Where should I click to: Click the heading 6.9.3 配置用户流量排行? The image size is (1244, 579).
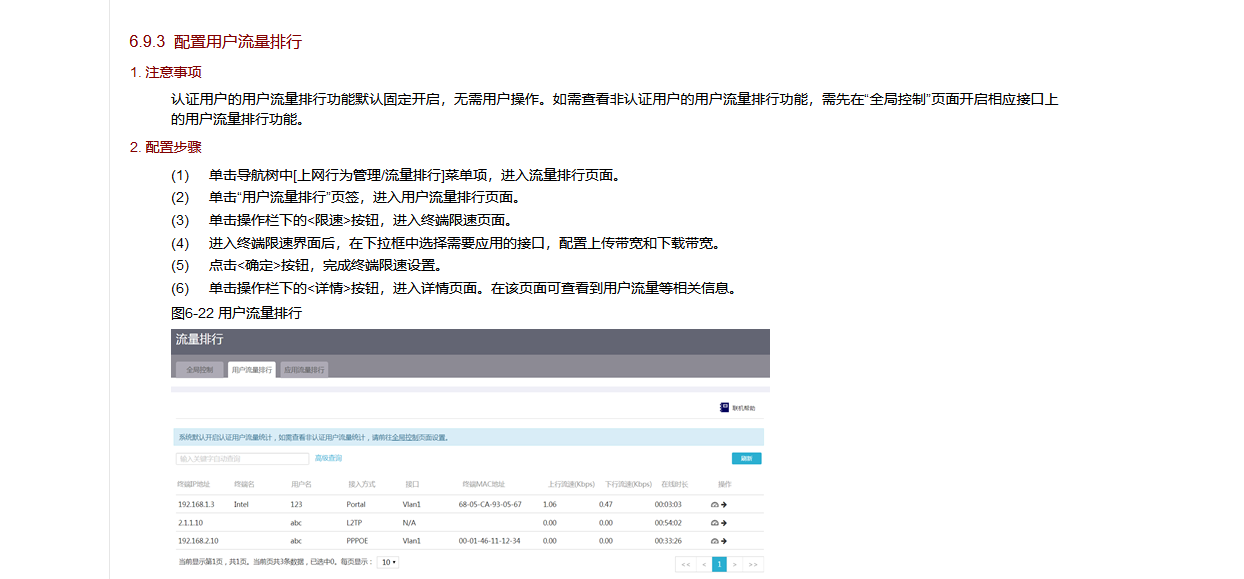click(215, 42)
